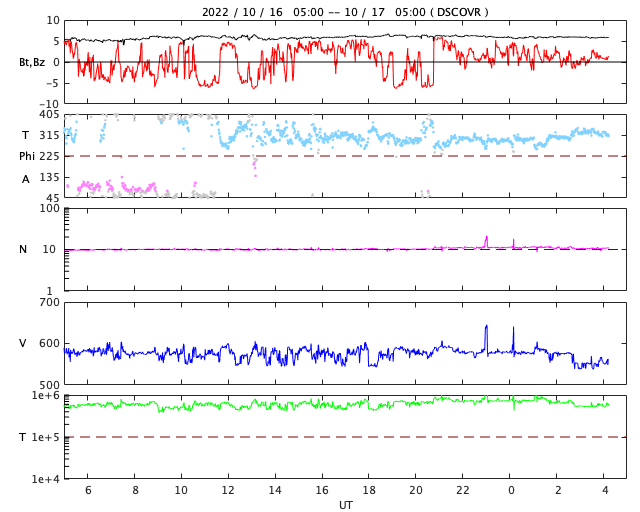Click the "10" hour label on the UT axis
This screenshot has width=640, height=512.
click(181, 490)
